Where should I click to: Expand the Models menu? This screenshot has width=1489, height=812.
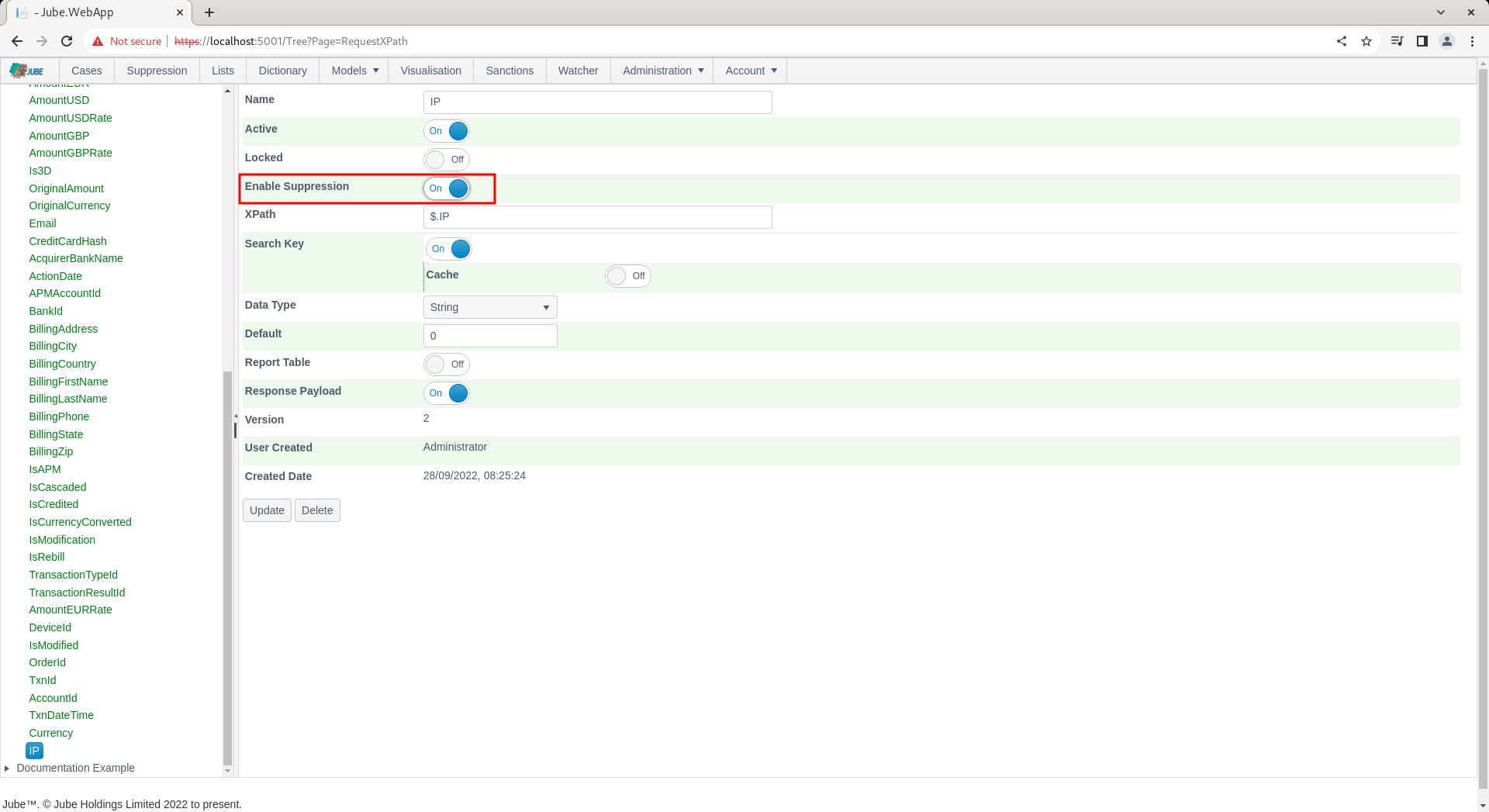point(355,71)
